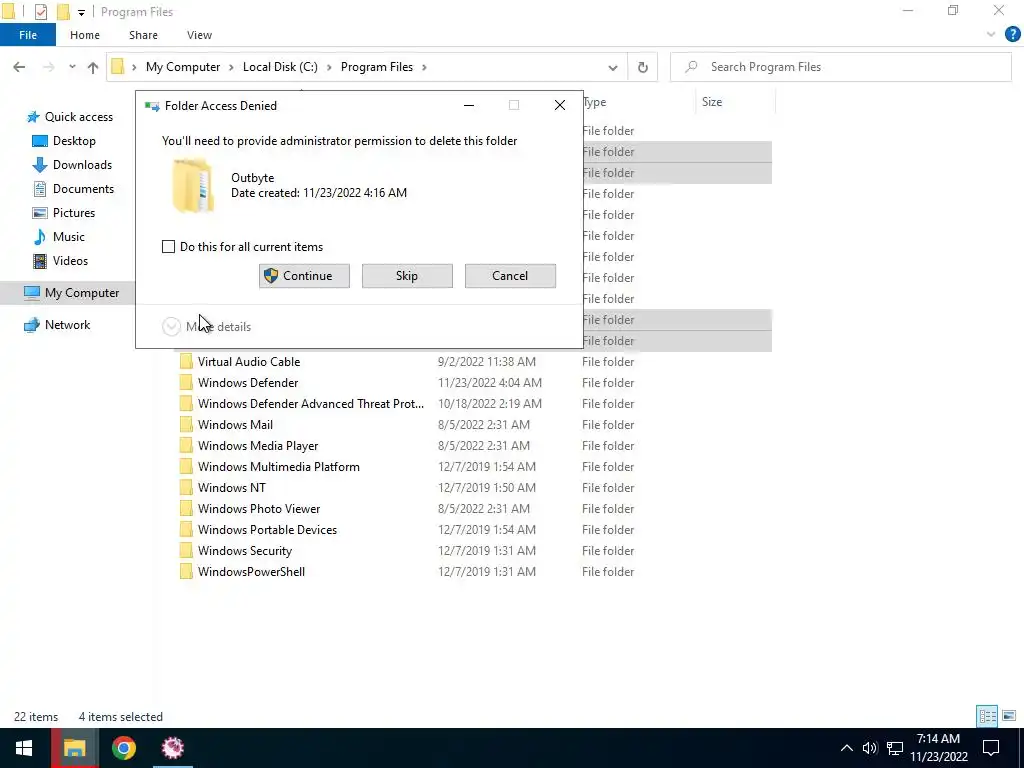The width and height of the screenshot is (1024, 768).
Task: Open Documents in the navigation pane
Action: click(x=83, y=189)
